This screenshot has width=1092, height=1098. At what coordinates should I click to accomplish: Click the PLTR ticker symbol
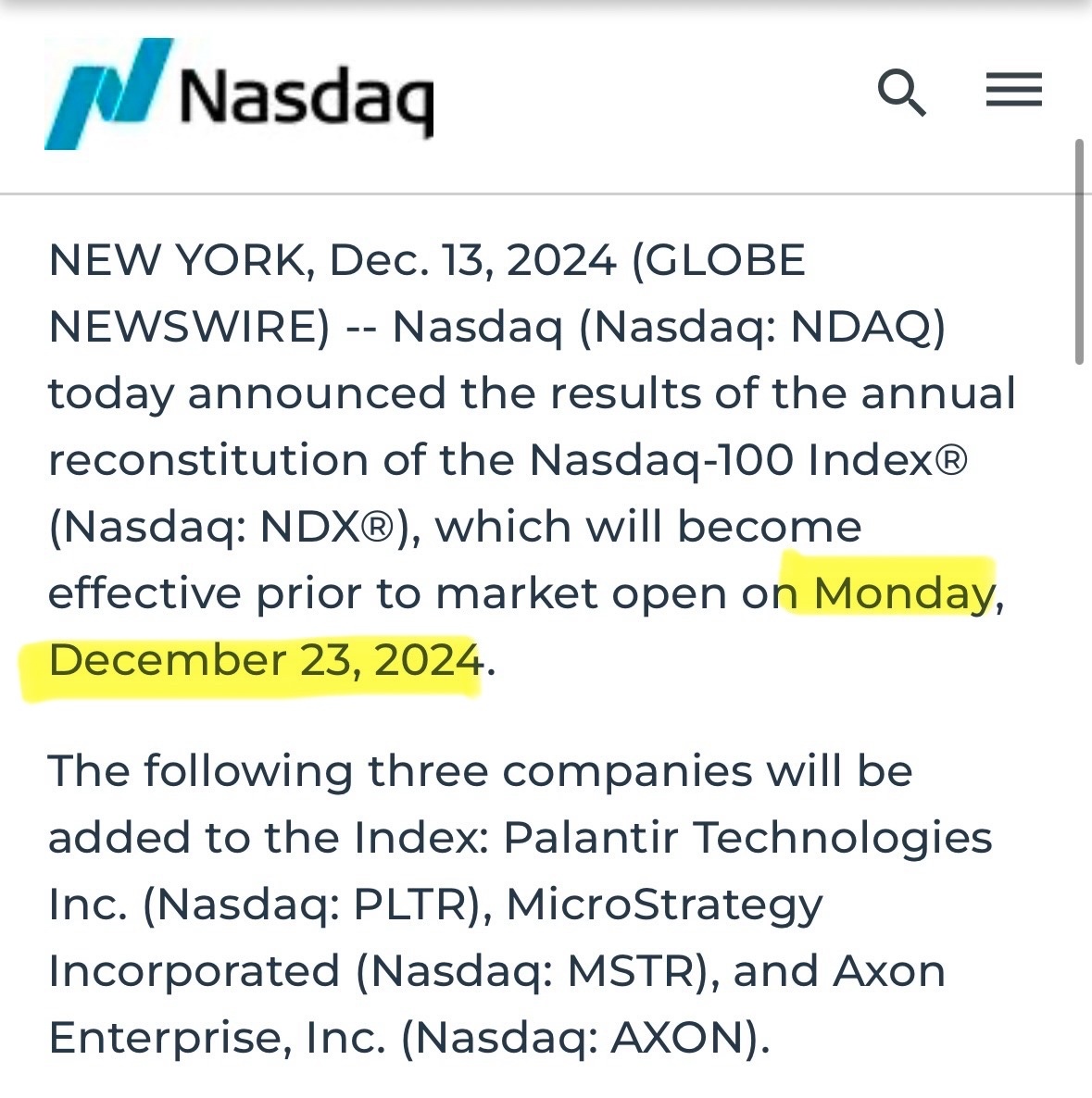pyautogui.click(x=409, y=904)
